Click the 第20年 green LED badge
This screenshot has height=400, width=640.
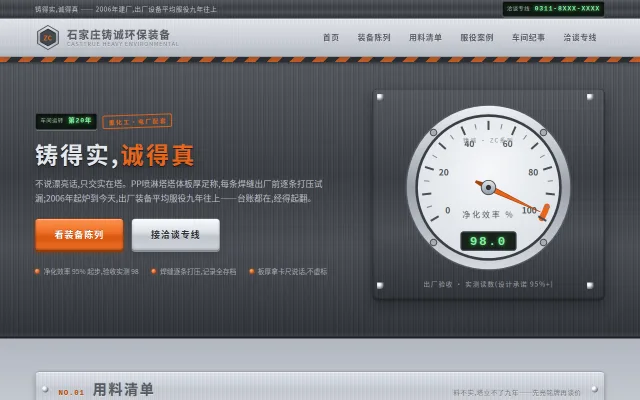point(66,121)
